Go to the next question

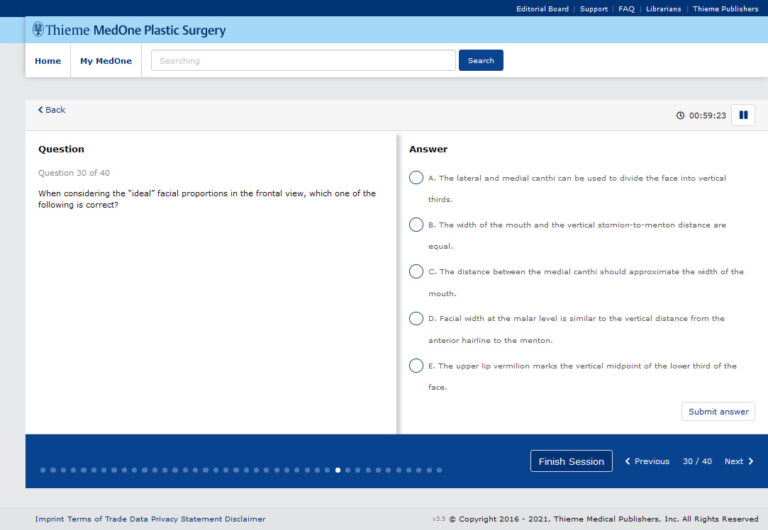pos(739,461)
